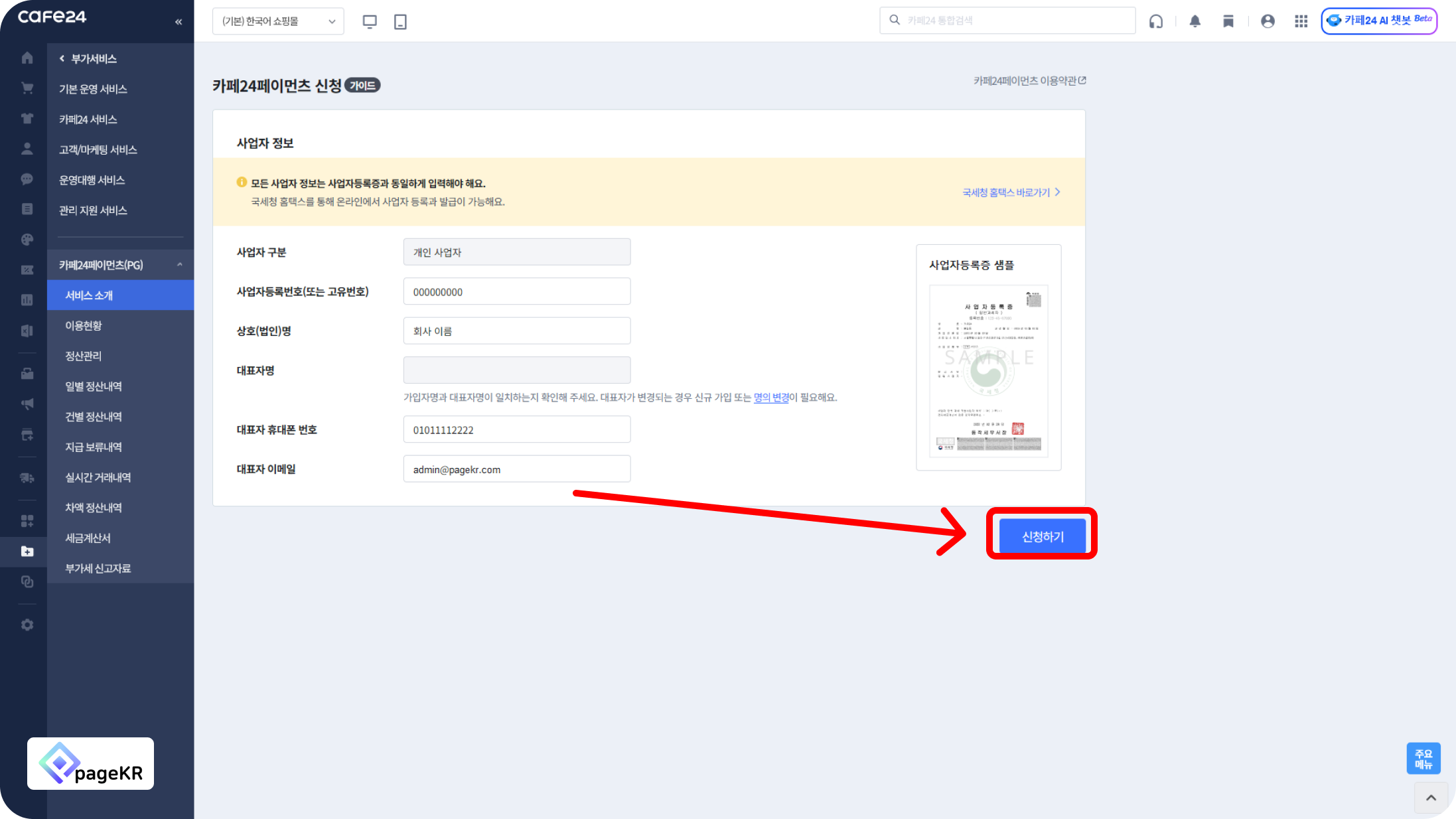Open the 이용현황 menu item
This screenshot has width=1456, height=819.
pos(84,325)
